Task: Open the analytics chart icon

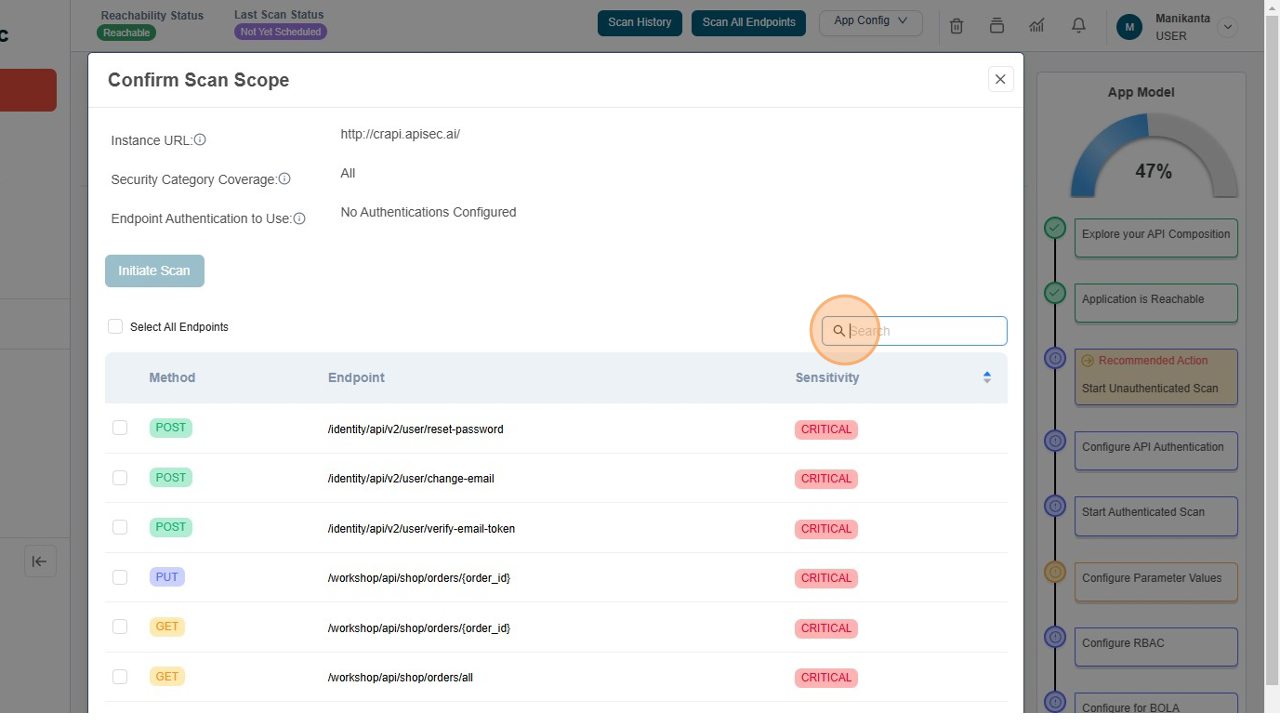Action: pyautogui.click(x=1036, y=25)
